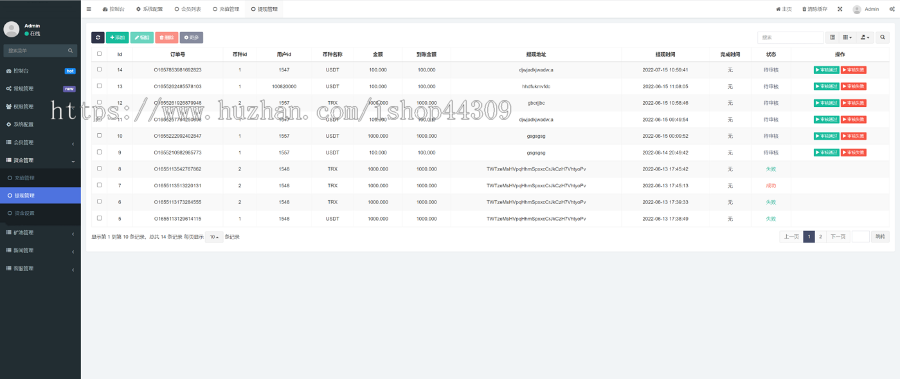Check the checkbox for row id 10
900x379 pixels.
99,136
